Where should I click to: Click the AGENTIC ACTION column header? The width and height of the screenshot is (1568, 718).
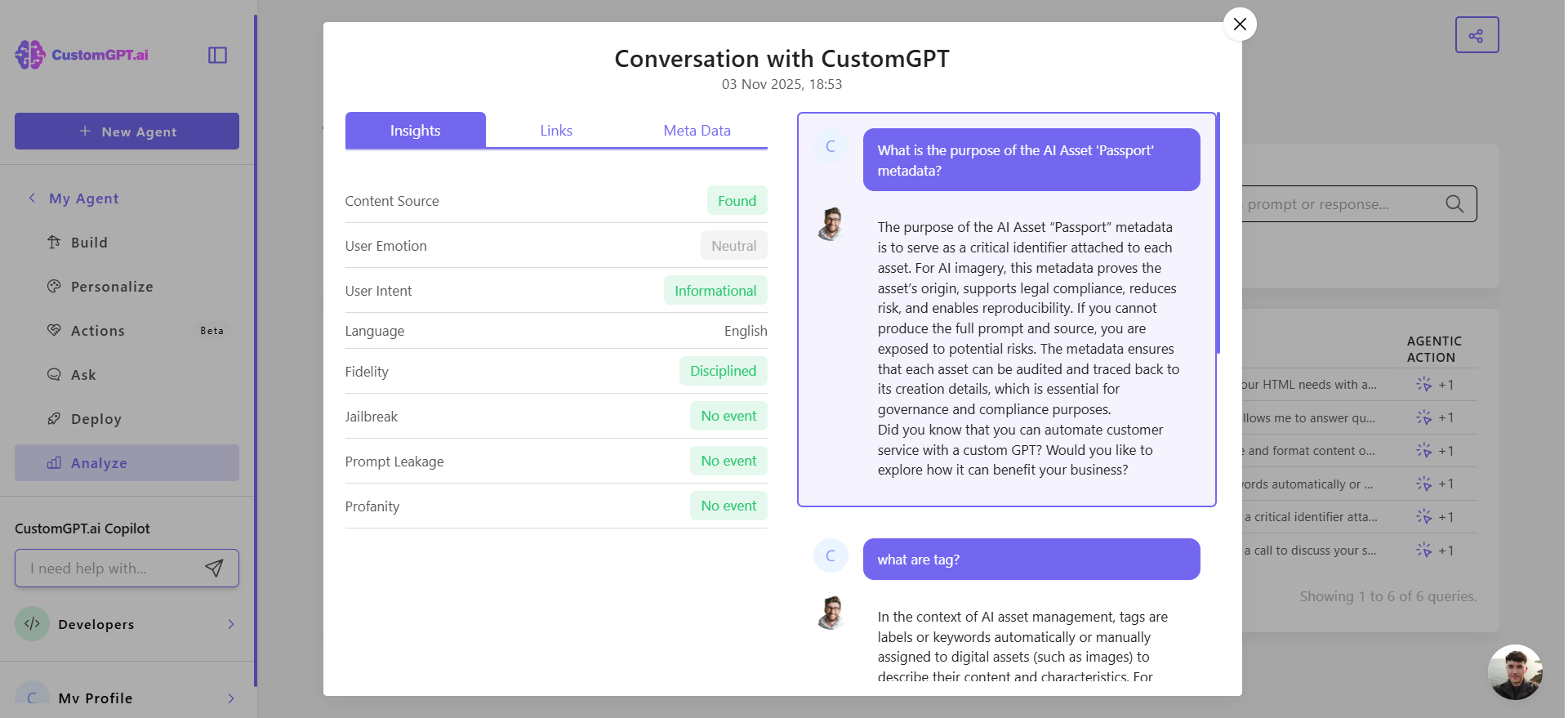coord(1434,349)
